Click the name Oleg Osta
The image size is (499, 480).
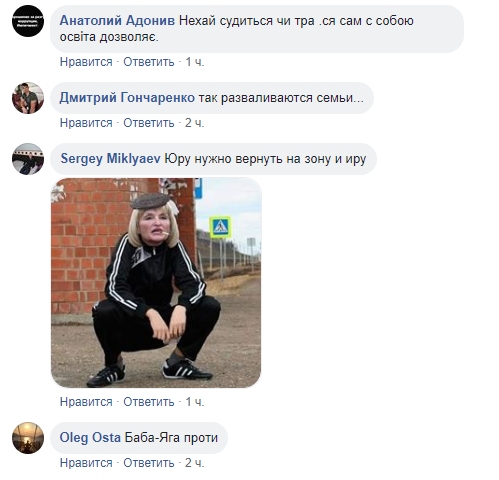tap(90, 437)
